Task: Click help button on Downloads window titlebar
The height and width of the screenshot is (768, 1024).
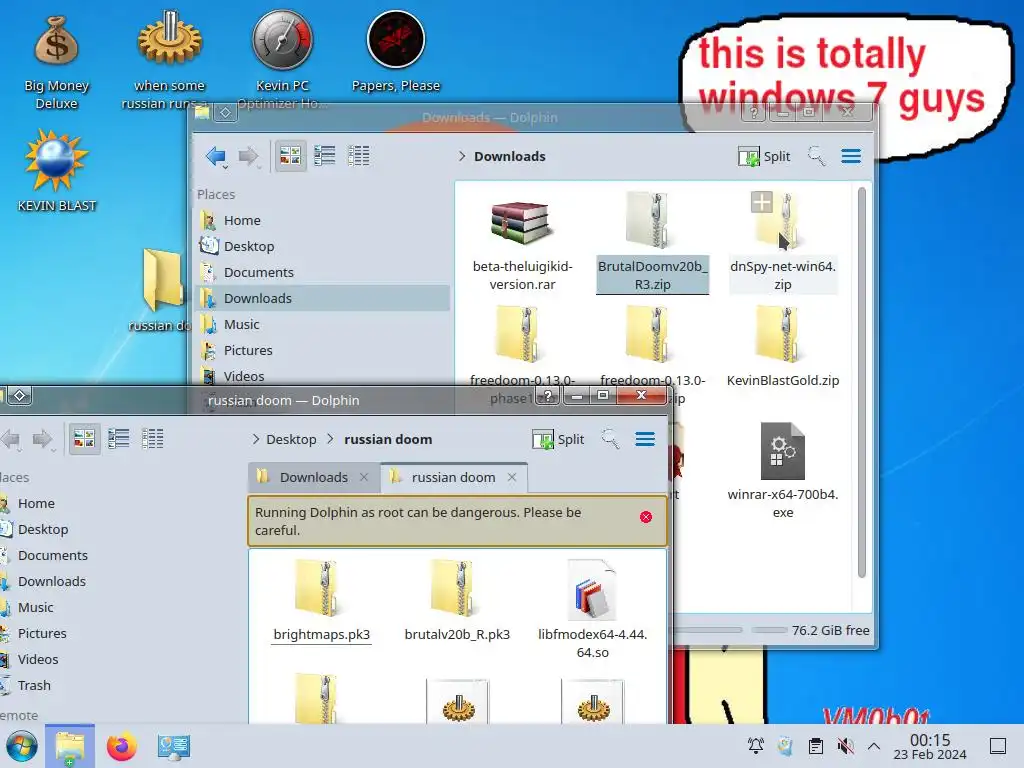Action: click(754, 113)
